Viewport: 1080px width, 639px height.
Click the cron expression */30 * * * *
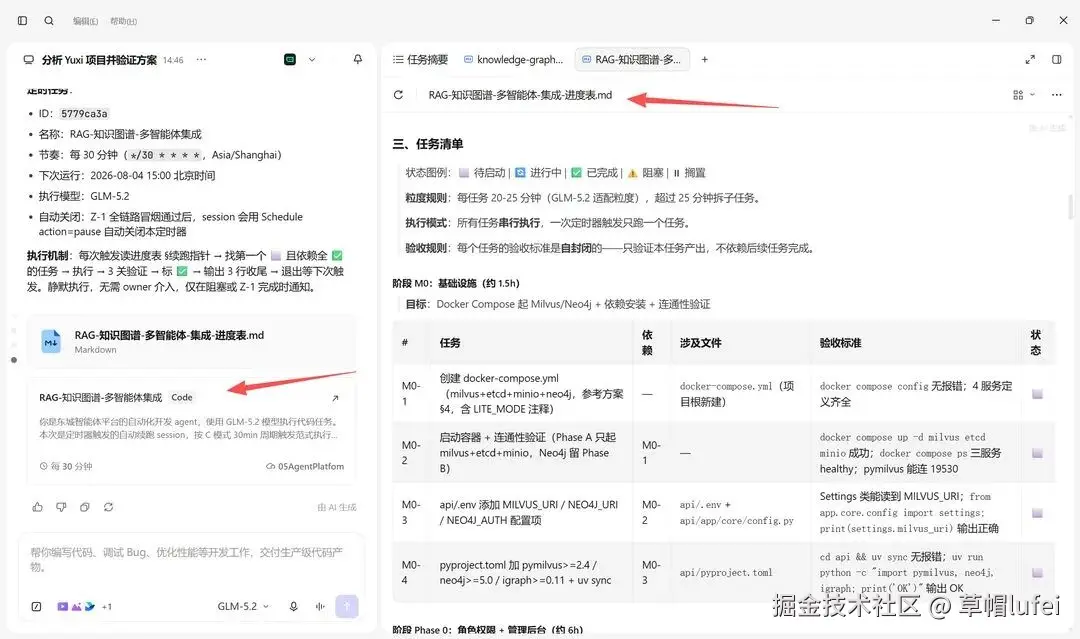[x=165, y=155]
